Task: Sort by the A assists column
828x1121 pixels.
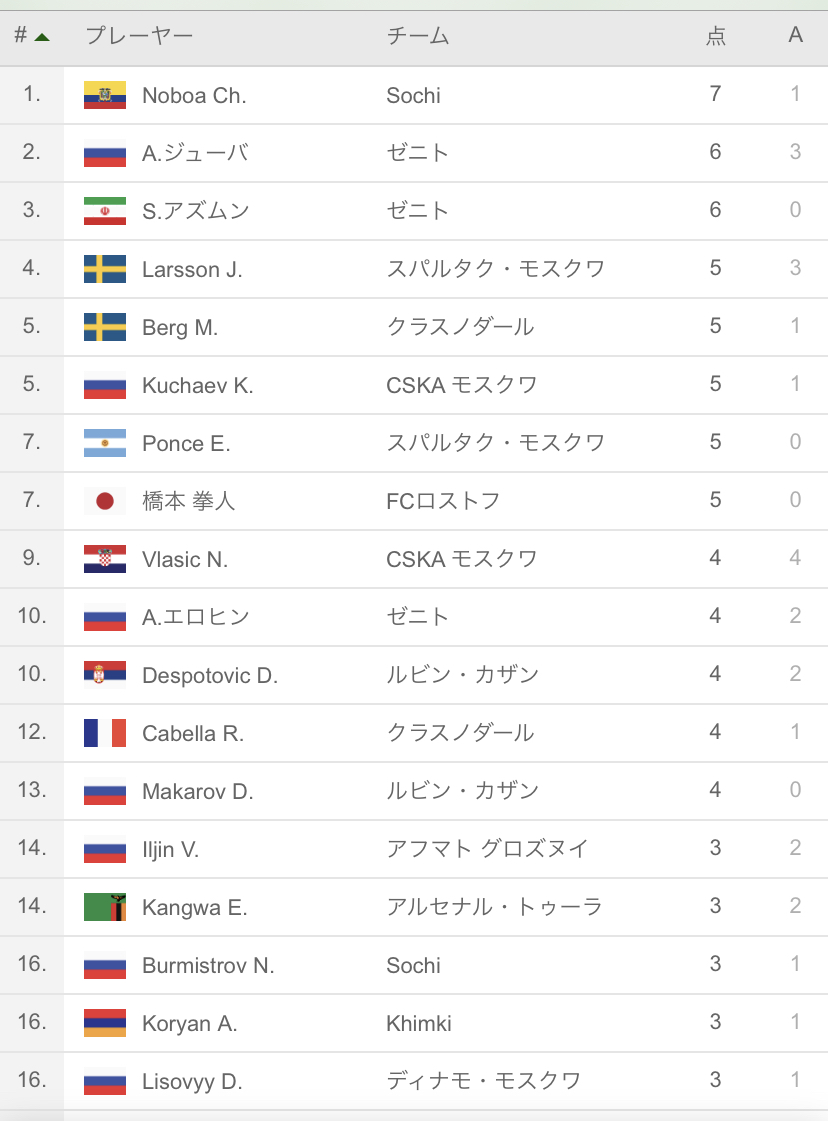Action: coord(796,36)
